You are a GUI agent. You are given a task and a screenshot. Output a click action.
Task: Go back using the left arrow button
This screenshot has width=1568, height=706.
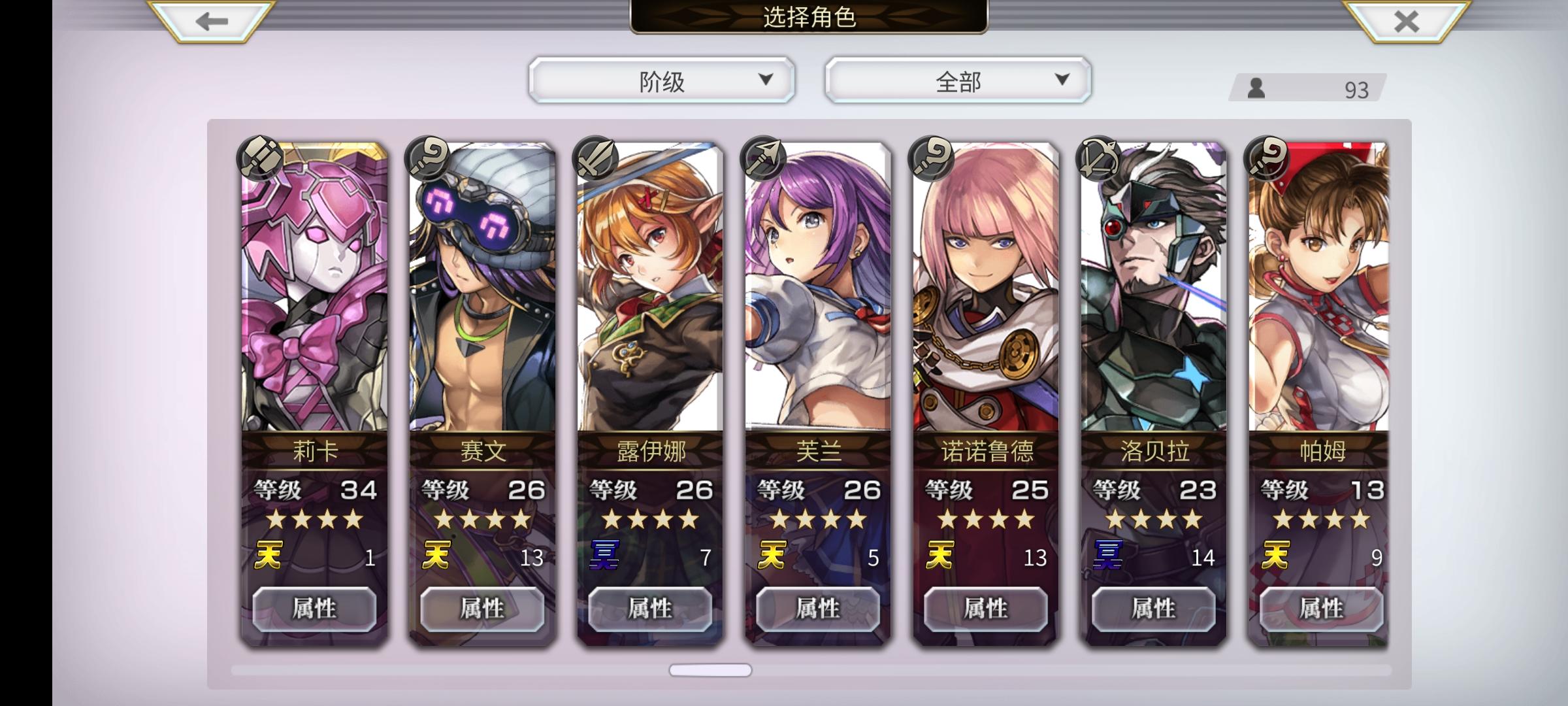pyautogui.click(x=210, y=21)
